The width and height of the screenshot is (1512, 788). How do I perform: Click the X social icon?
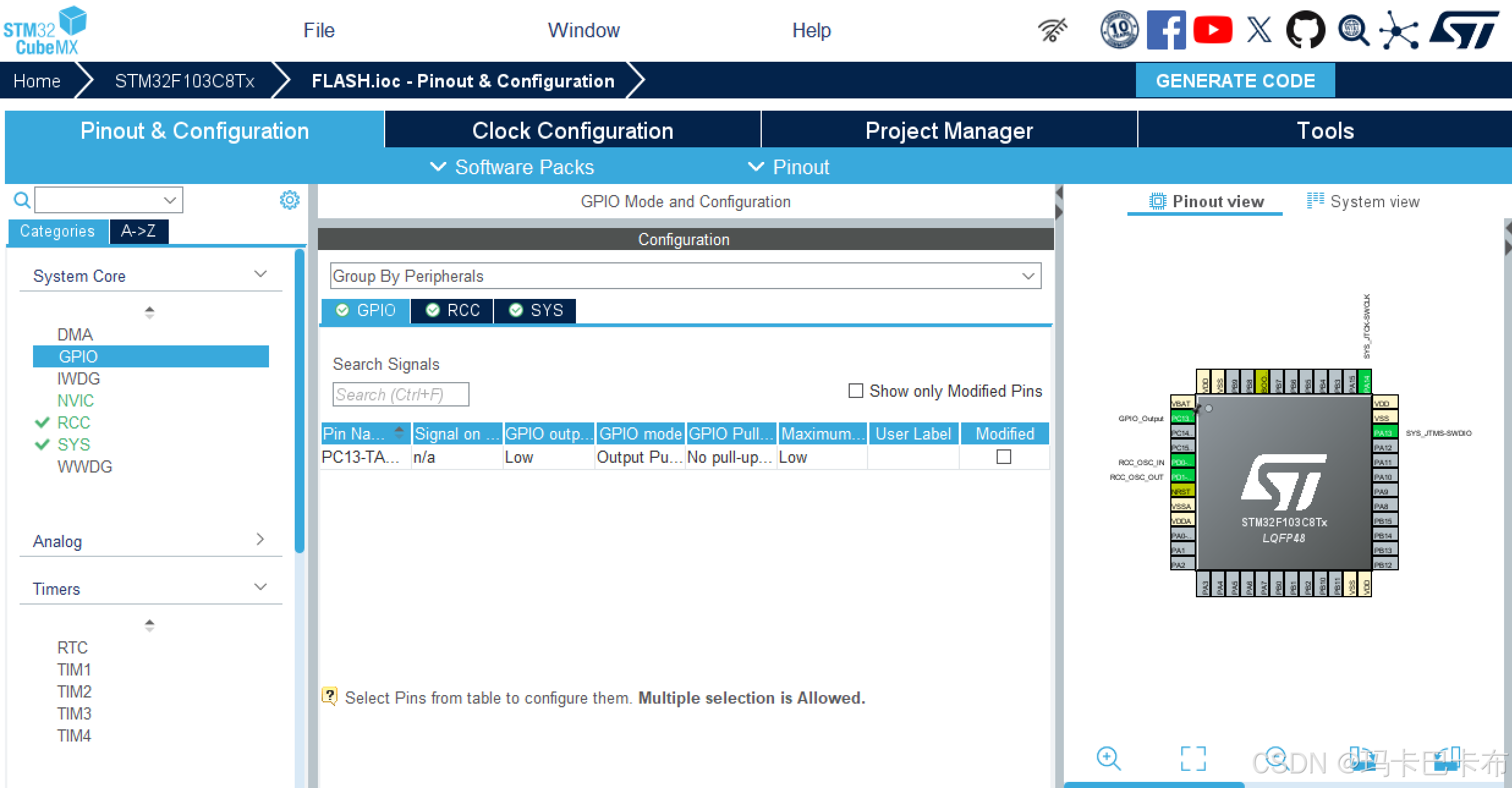(x=1259, y=29)
